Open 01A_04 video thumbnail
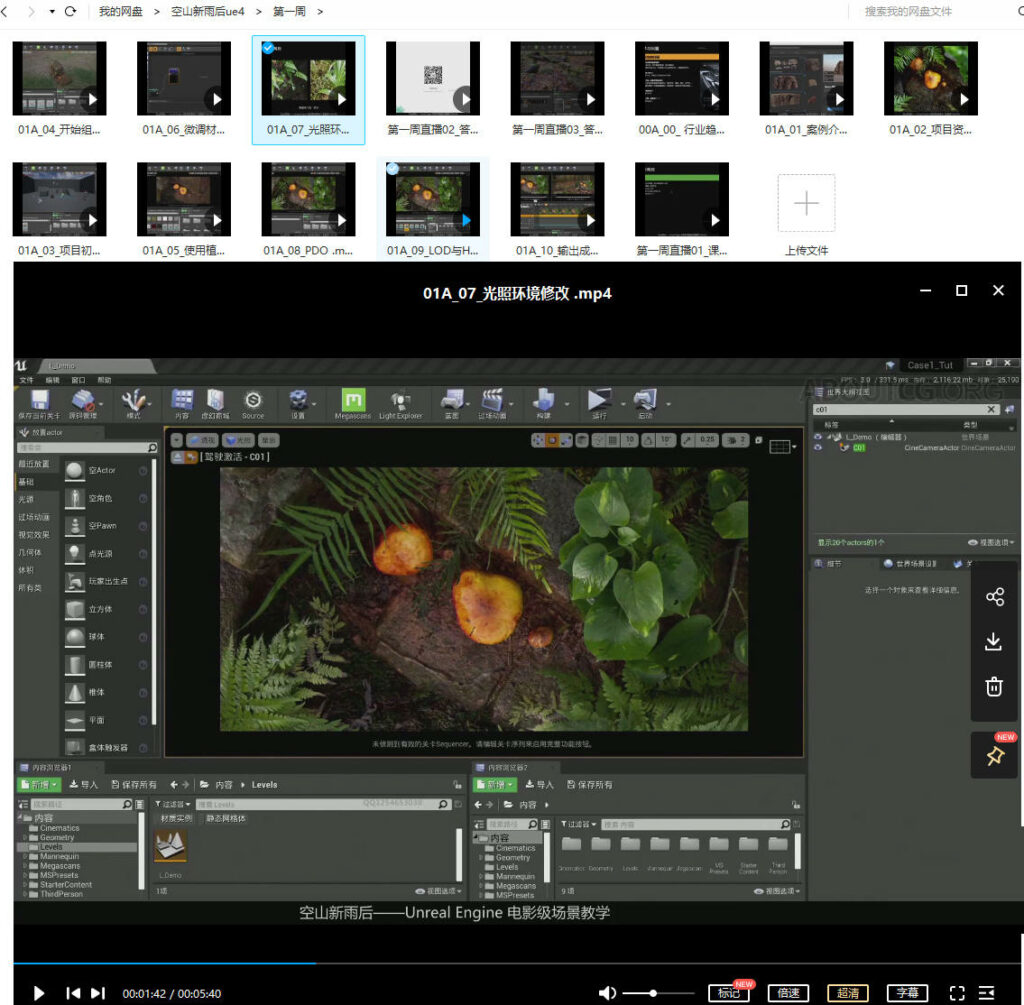 click(x=59, y=78)
